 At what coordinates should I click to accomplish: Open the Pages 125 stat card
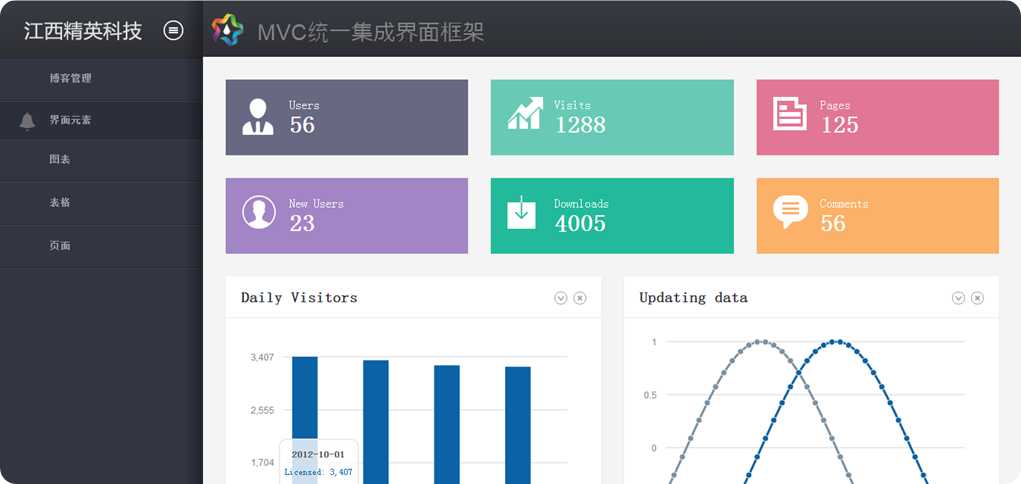877,117
